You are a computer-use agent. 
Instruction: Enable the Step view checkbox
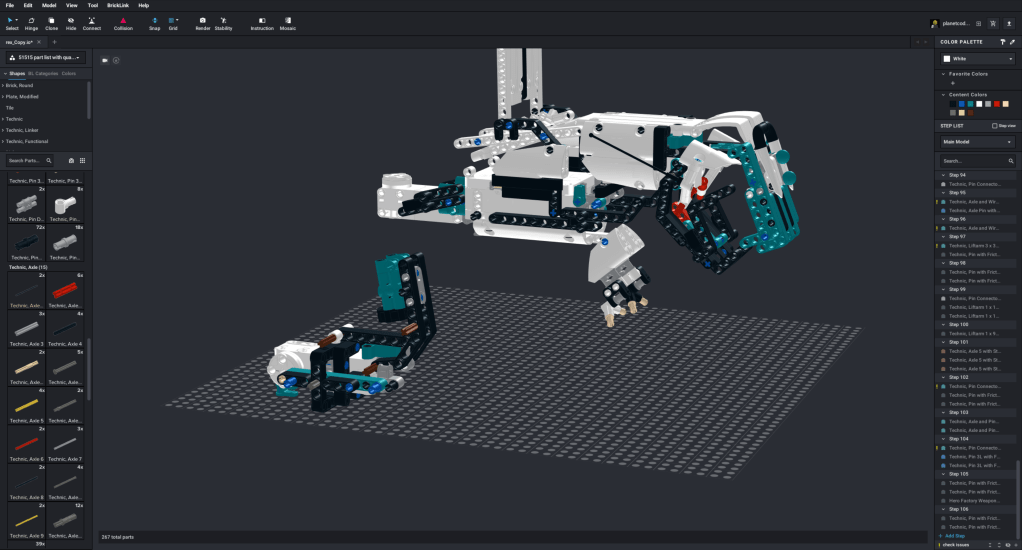pyautogui.click(x=993, y=126)
